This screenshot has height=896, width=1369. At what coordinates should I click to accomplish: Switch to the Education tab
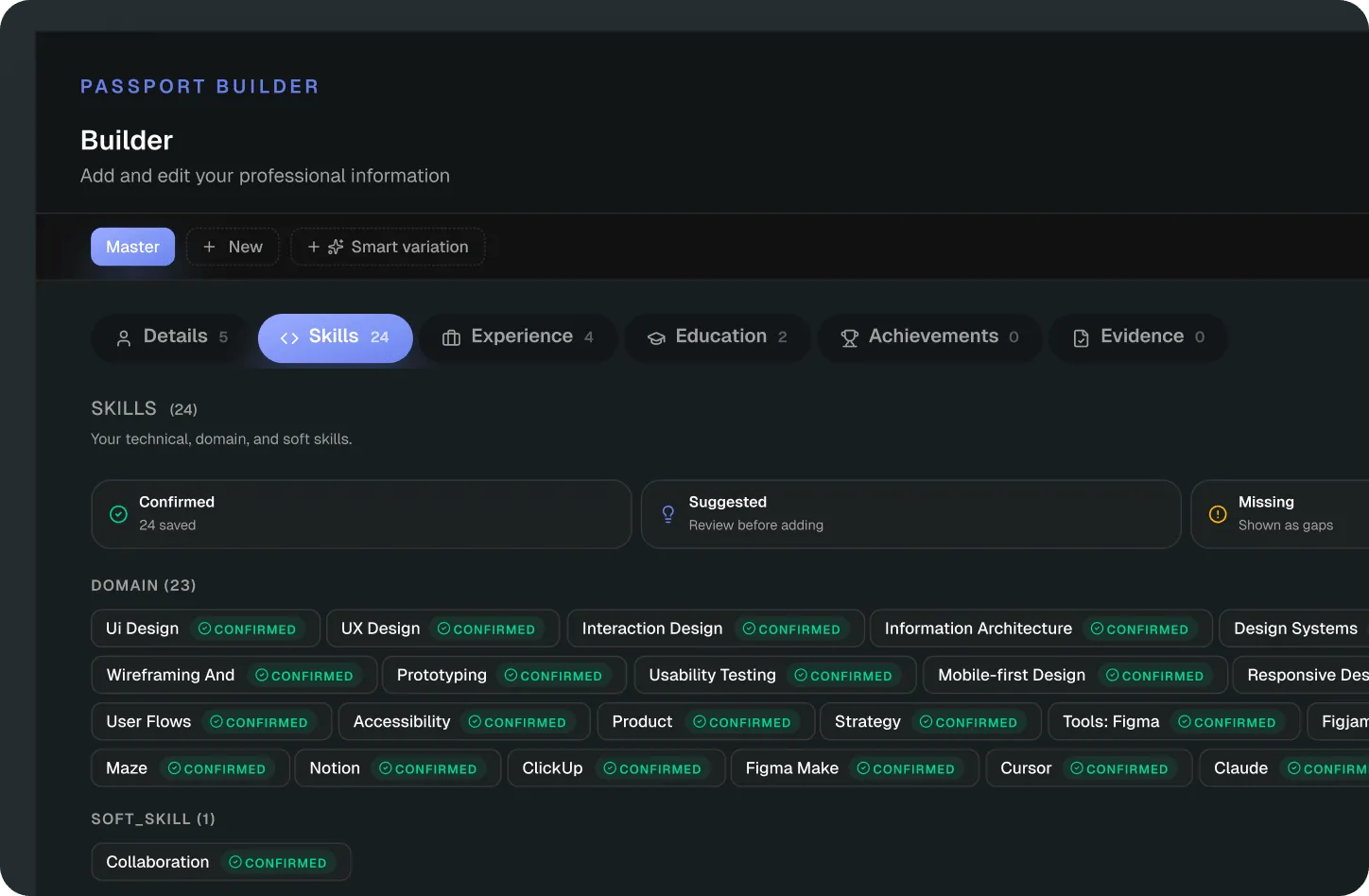[717, 337]
